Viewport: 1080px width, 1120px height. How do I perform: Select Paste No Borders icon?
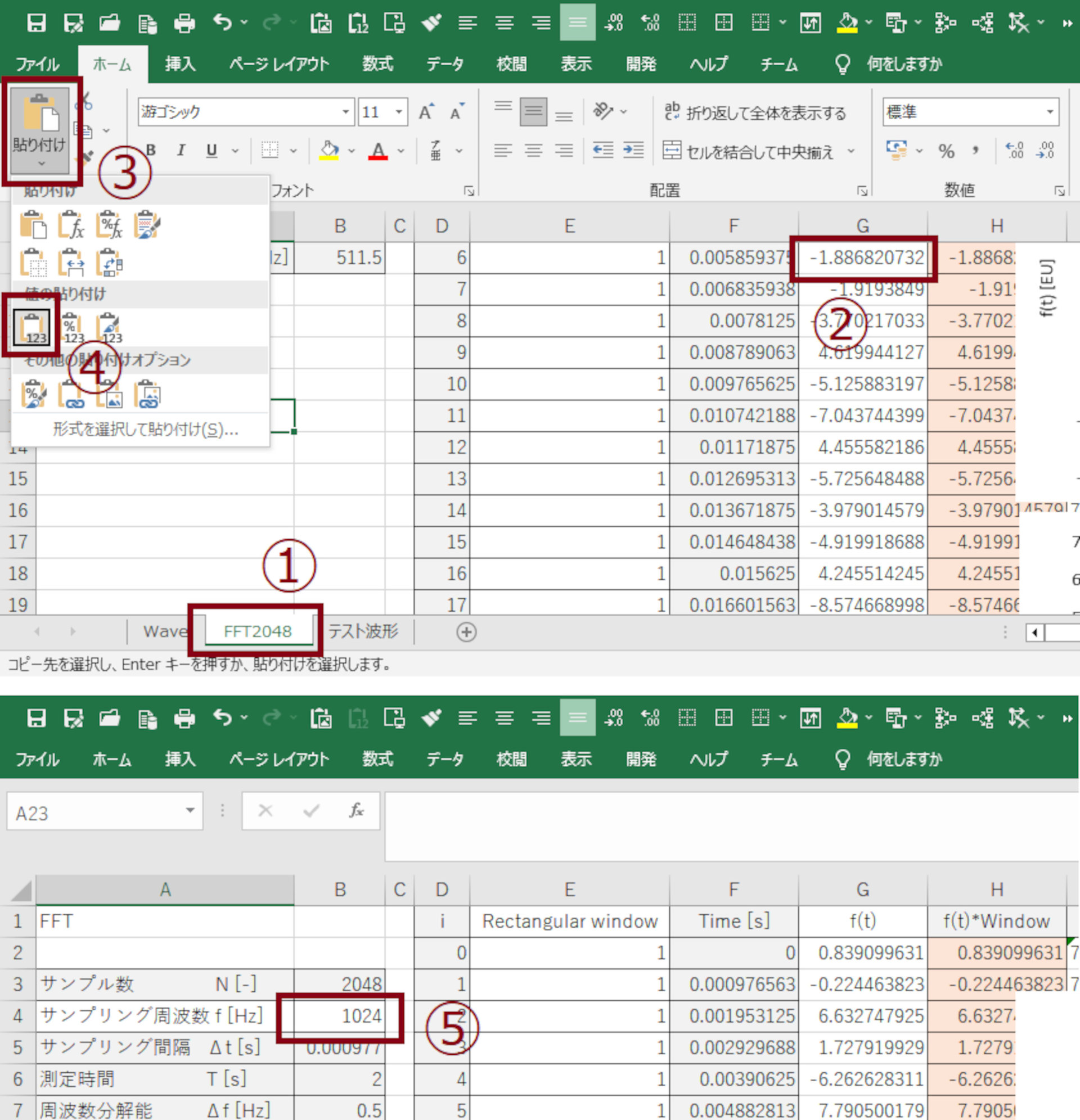pyautogui.click(x=33, y=263)
